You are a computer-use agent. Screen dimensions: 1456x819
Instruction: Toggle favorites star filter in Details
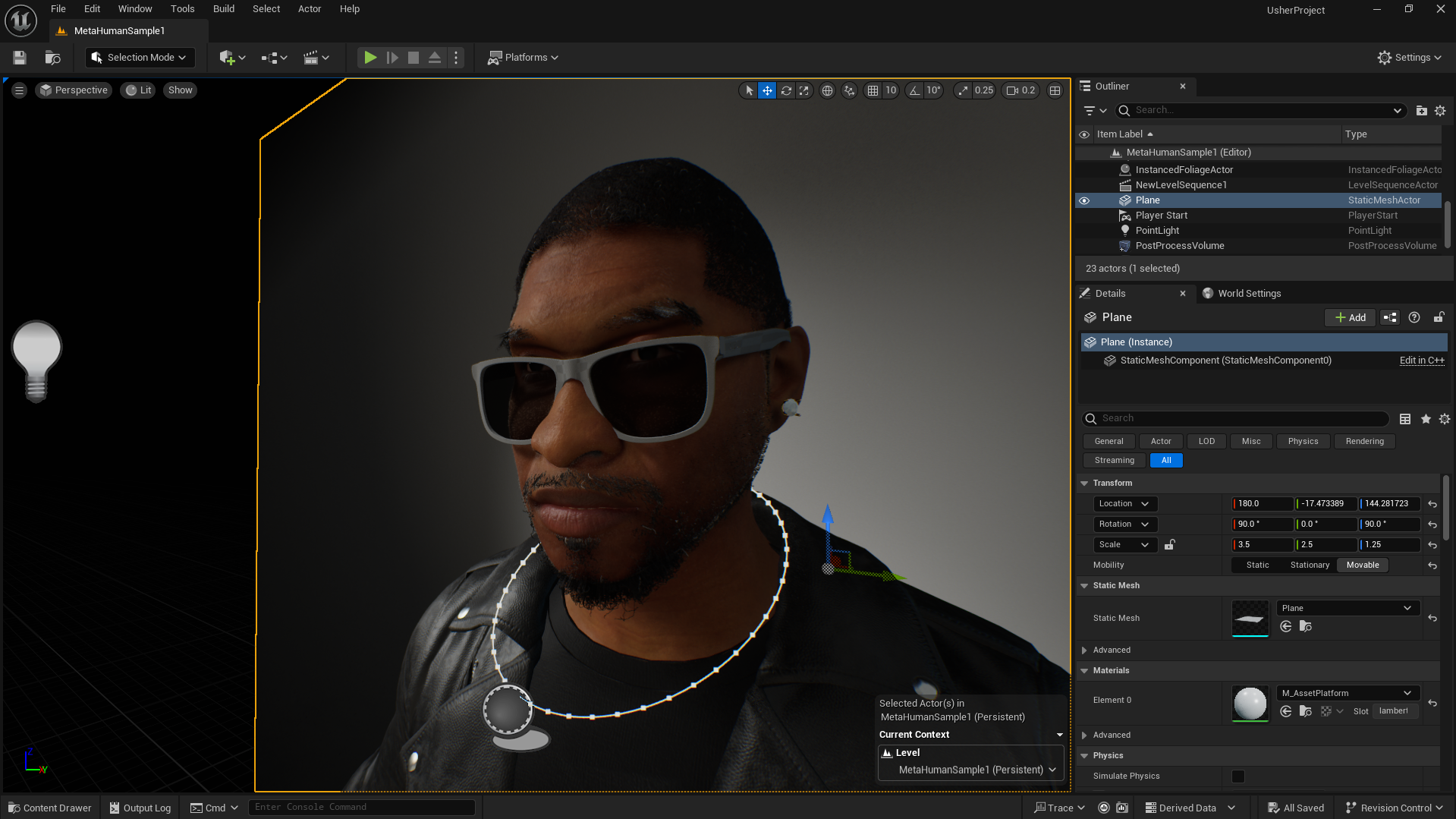click(1426, 419)
